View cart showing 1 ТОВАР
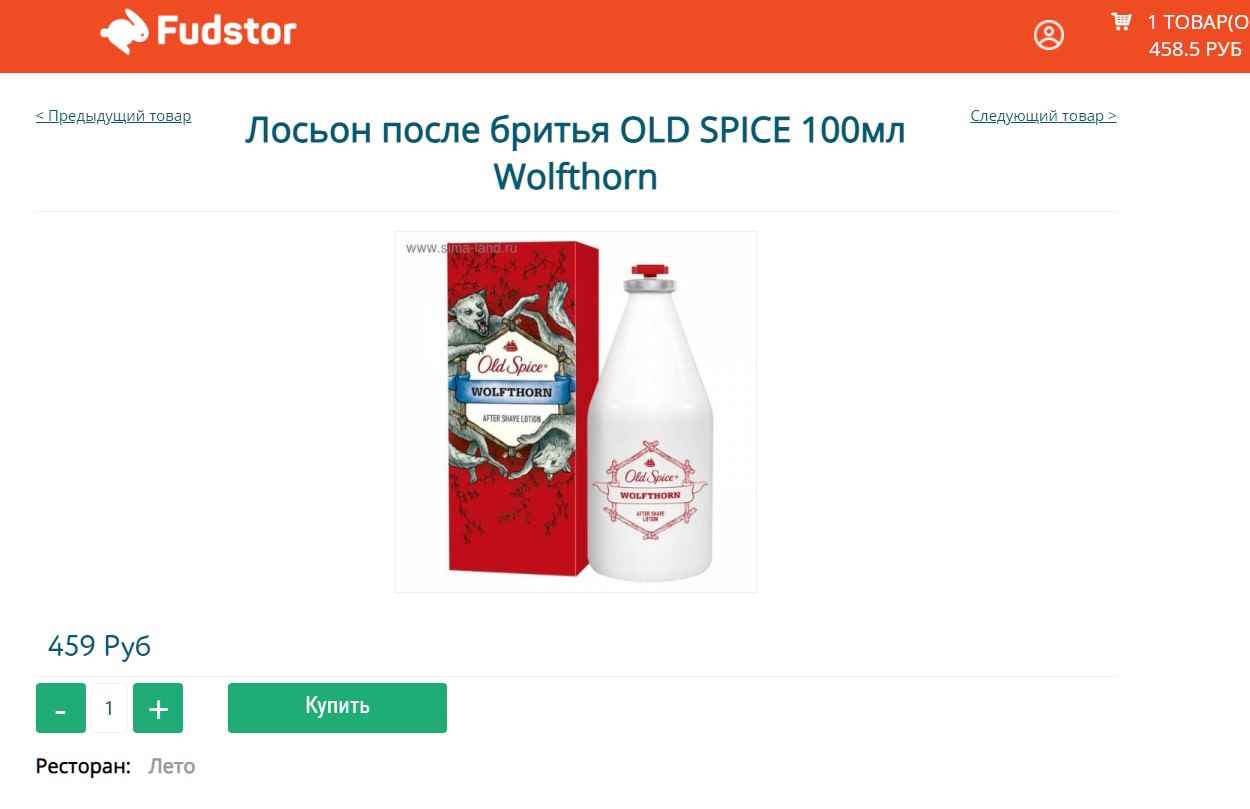Viewport: 1250px width, 809px height. (1197, 22)
